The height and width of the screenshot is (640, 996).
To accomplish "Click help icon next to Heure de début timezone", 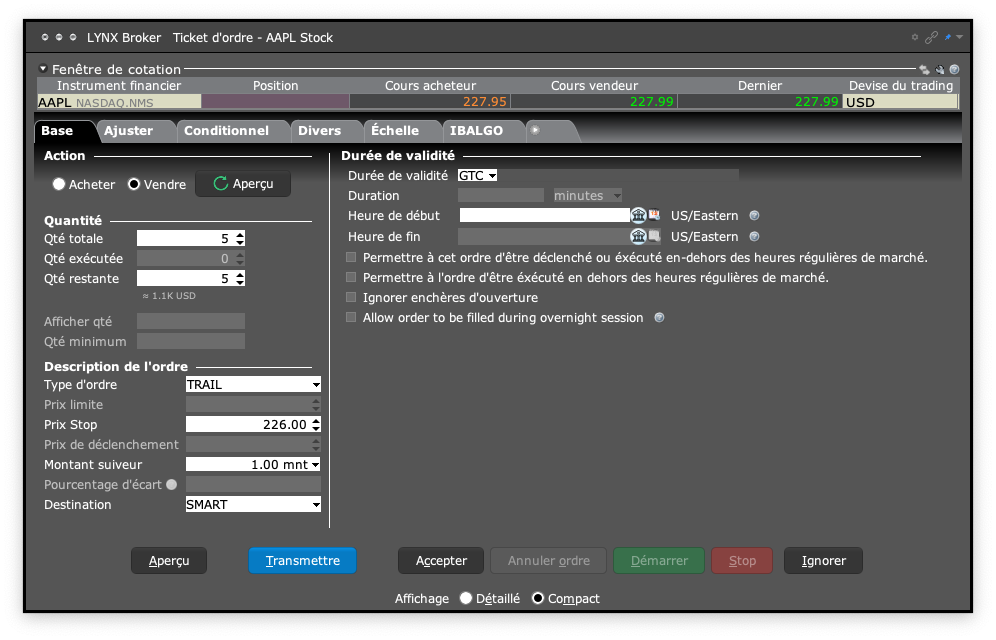I will (754, 216).
